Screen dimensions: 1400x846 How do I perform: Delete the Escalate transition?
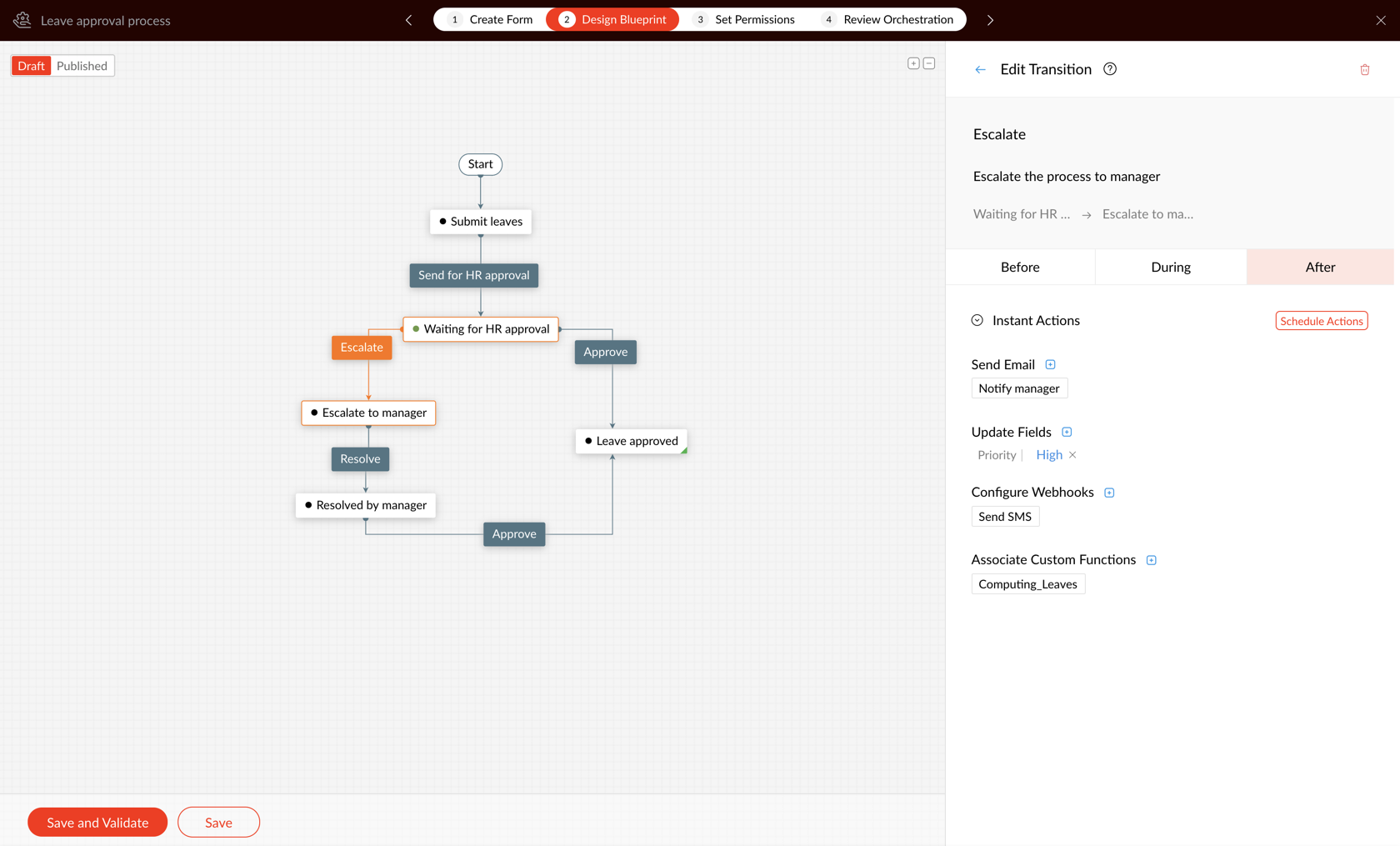[x=1365, y=69]
